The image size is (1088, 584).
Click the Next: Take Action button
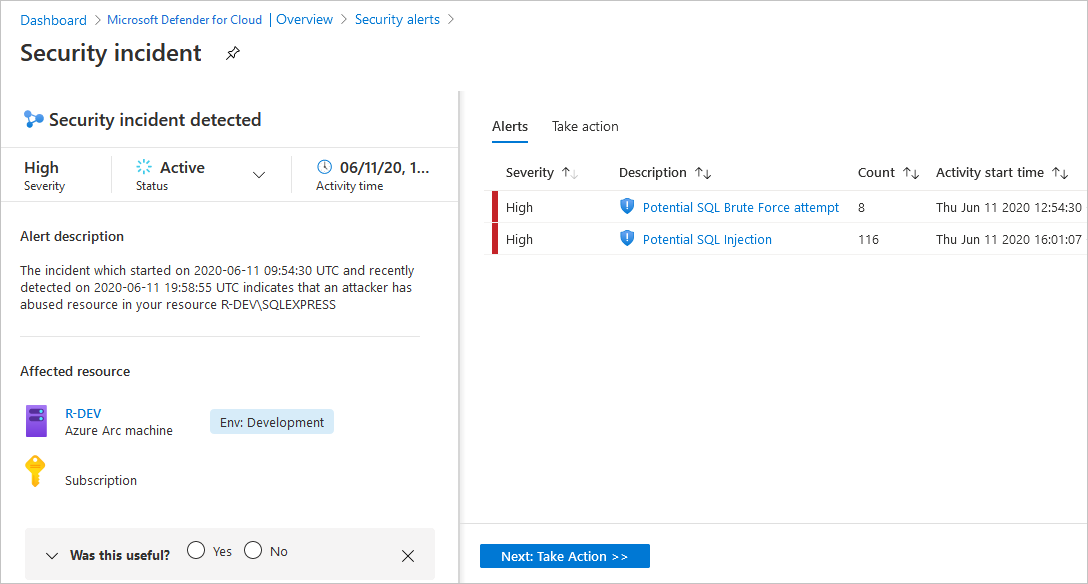pyautogui.click(x=564, y=555)
